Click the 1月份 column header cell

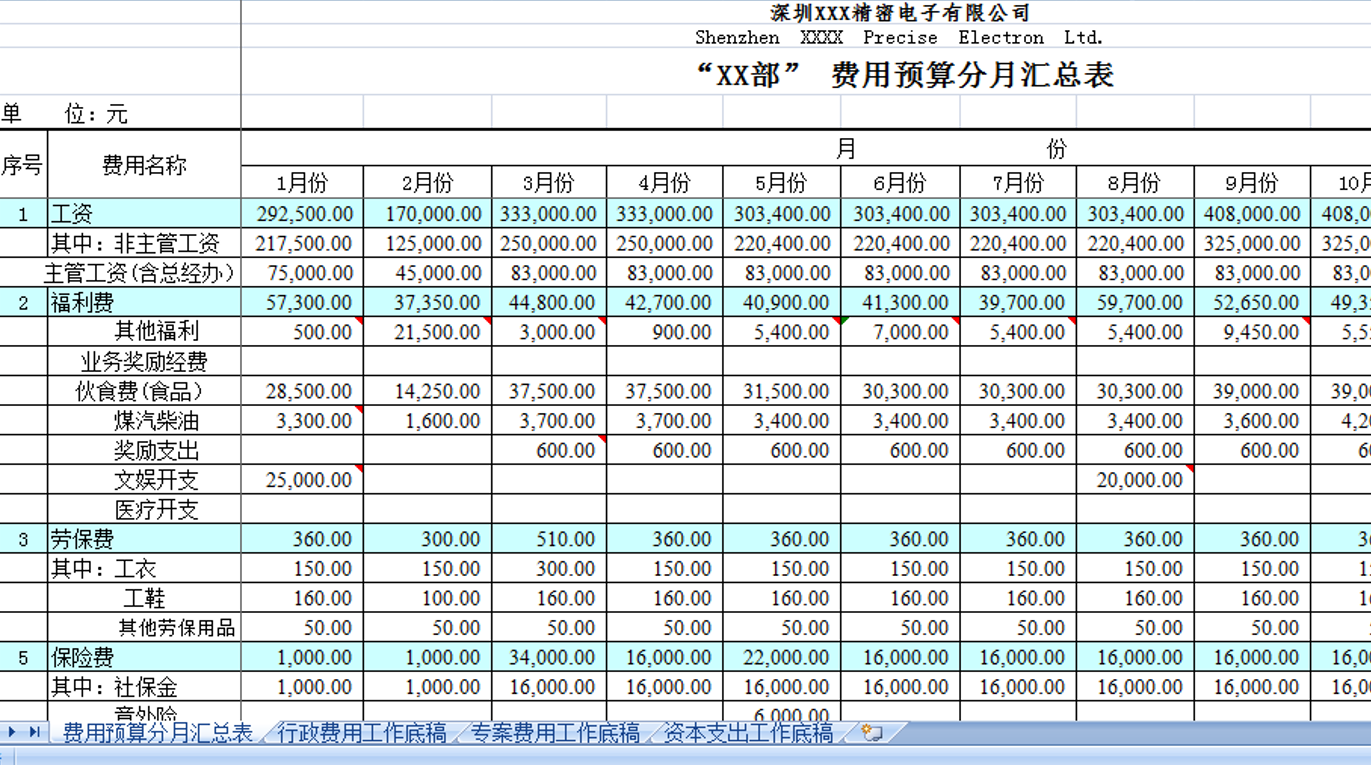(x=302, y=182)
